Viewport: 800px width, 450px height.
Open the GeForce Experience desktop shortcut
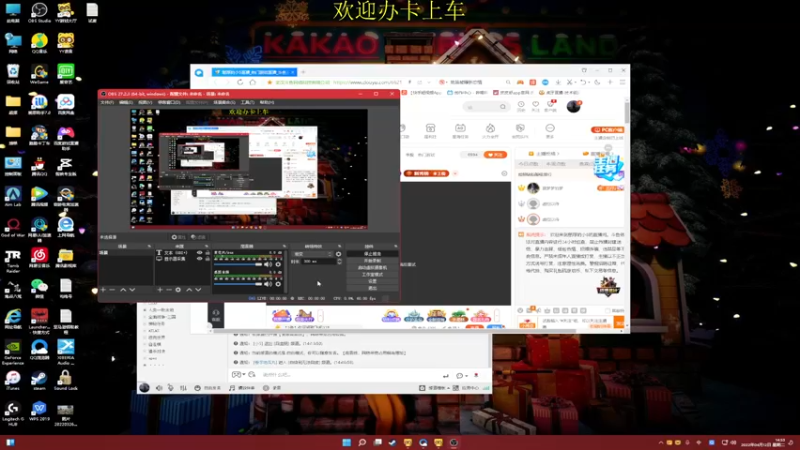(x=13, y=352)
